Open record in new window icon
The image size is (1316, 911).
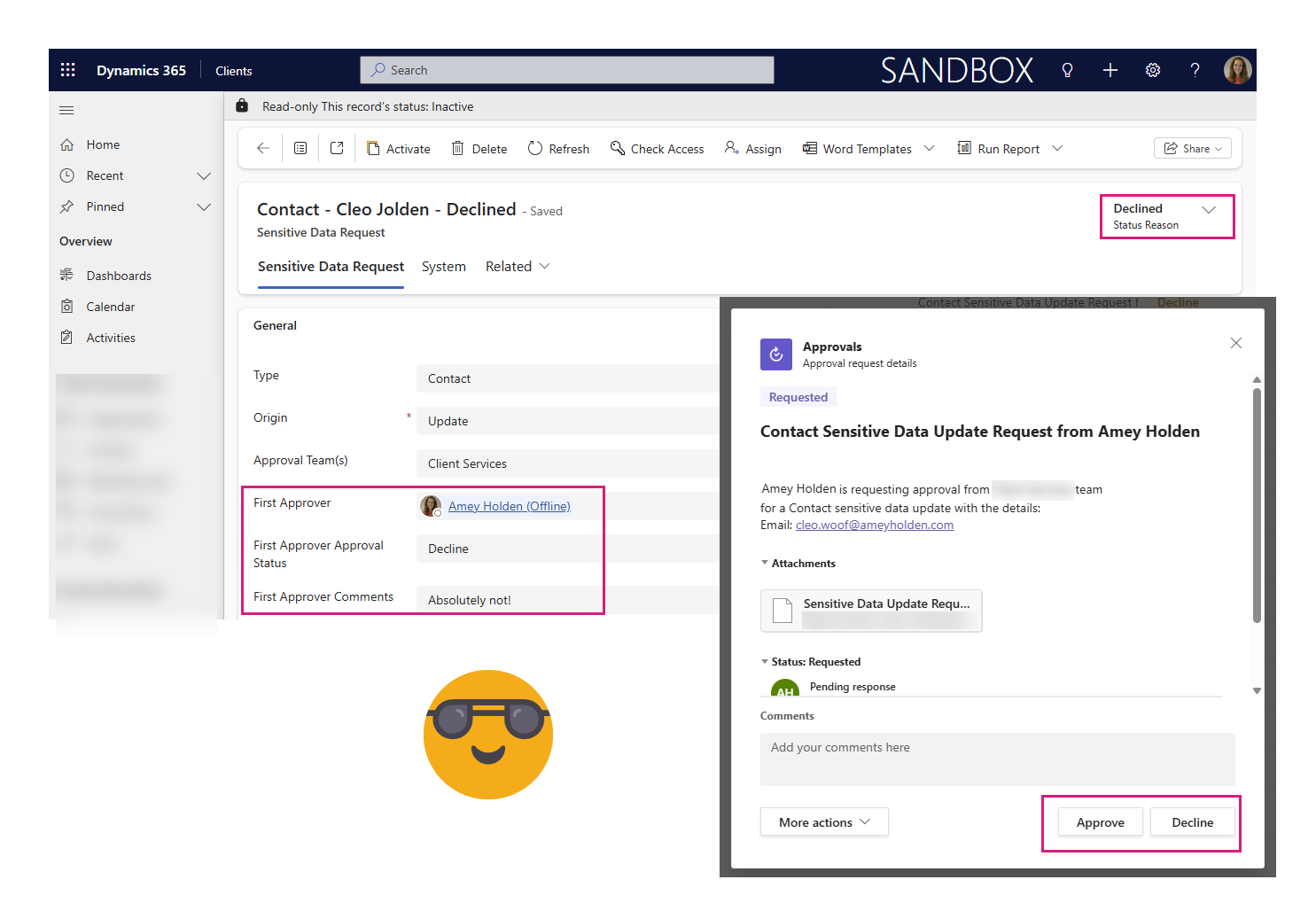click(337, 148)
